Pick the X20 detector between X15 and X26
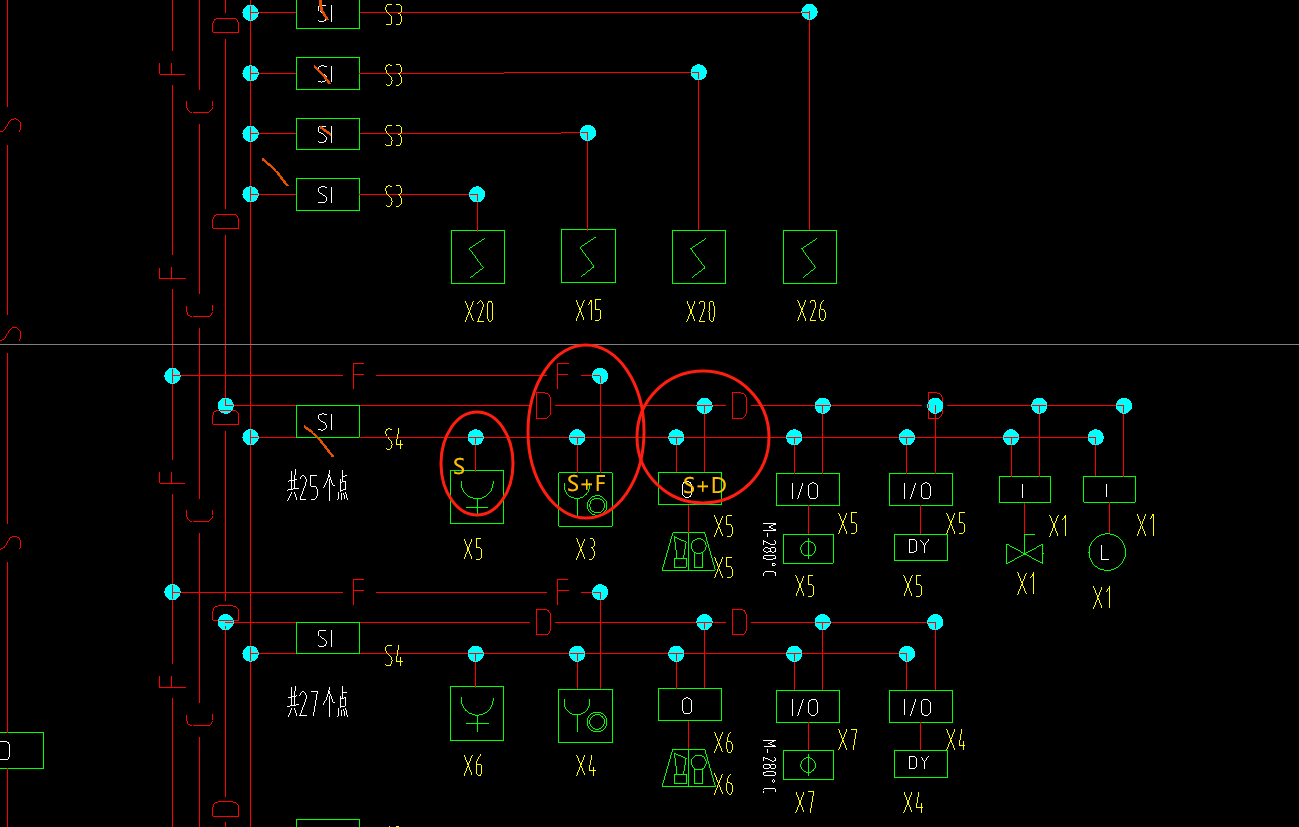The image size is (1299, 827). pos(699,257)
